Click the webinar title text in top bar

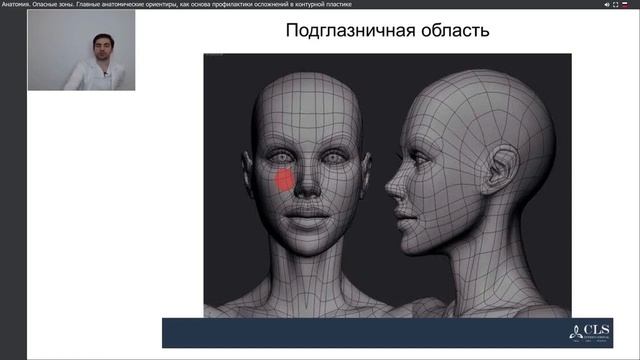pyautogui.click(x=176, y=4)
